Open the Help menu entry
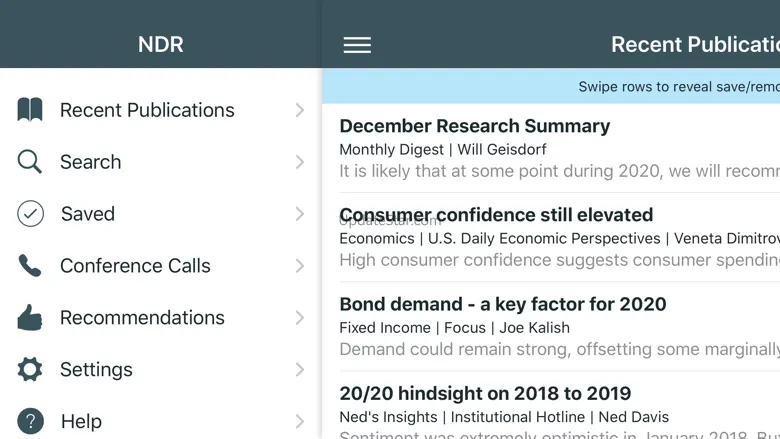The width and height of the screenshot is (780, 439). 161,421
